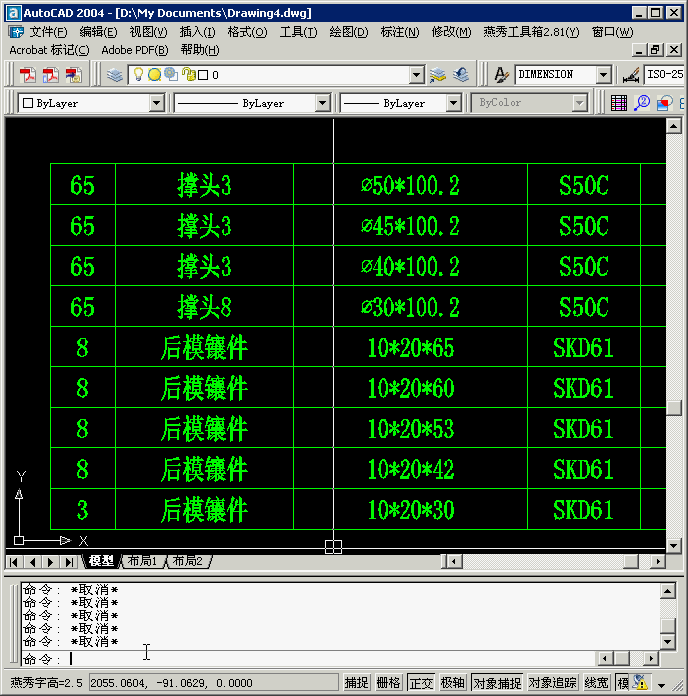Click the ByLayer color swatch square
Image resolution: width=688 pixels, height=696 pixels.
pos(28,103)
